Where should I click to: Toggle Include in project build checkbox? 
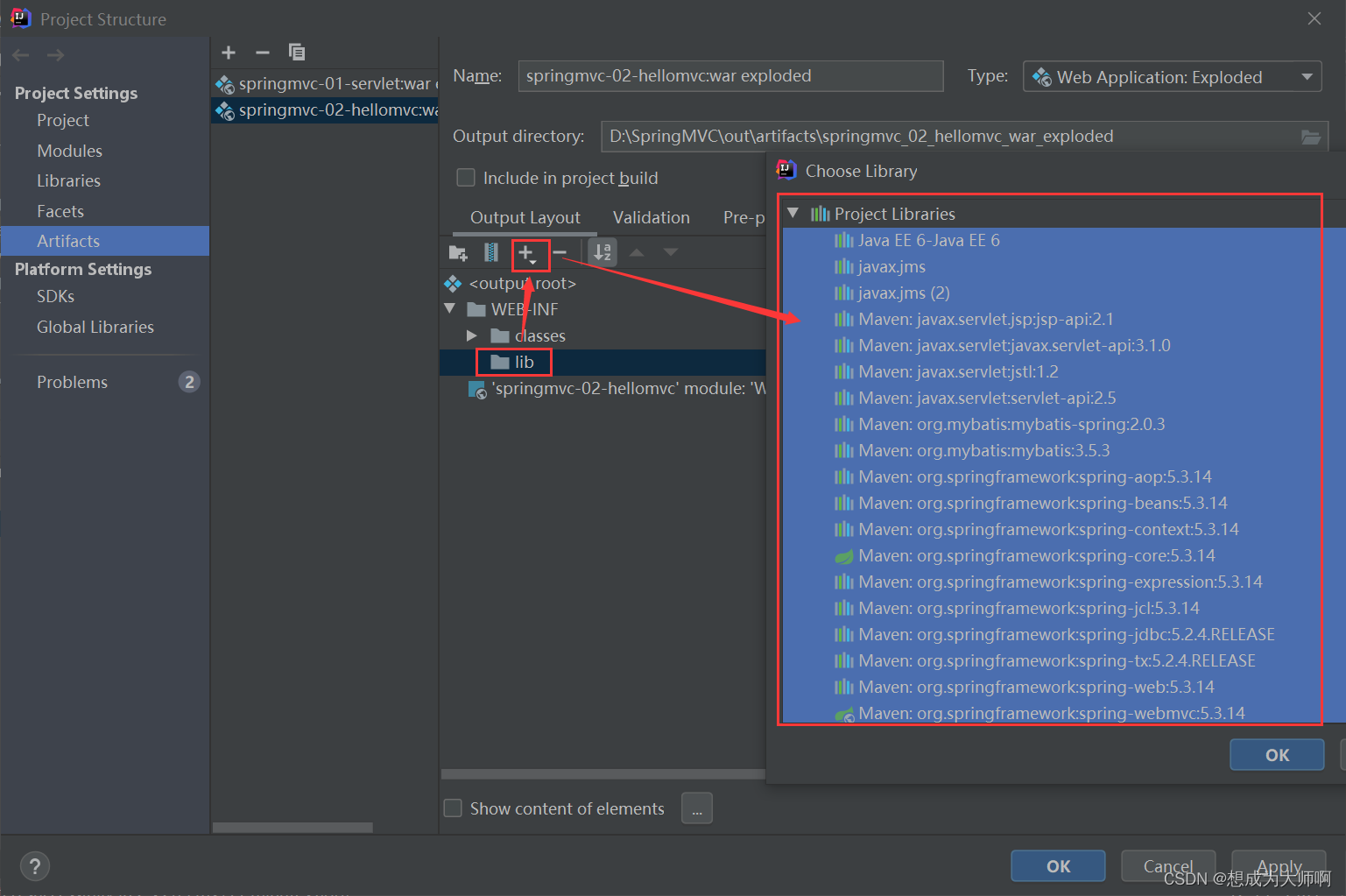[466, 178]
